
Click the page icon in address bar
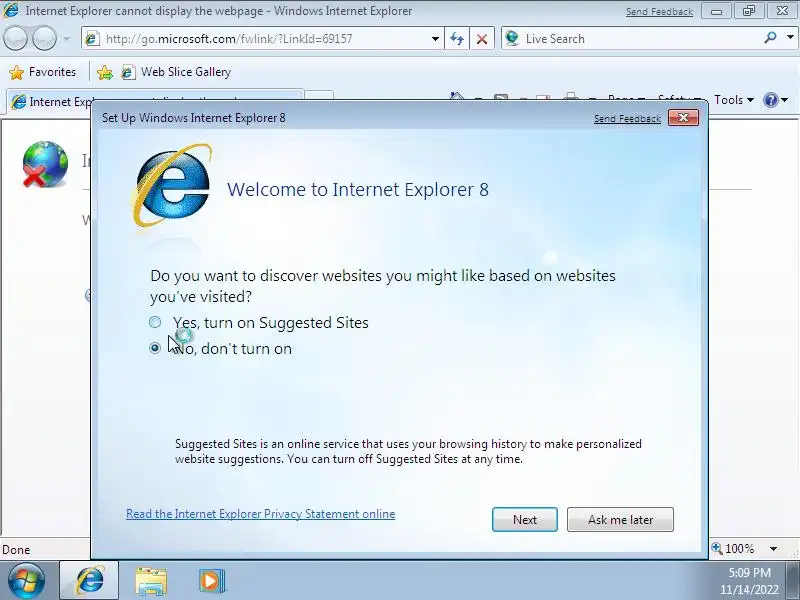pyautogui.click(x=92, y=39)
